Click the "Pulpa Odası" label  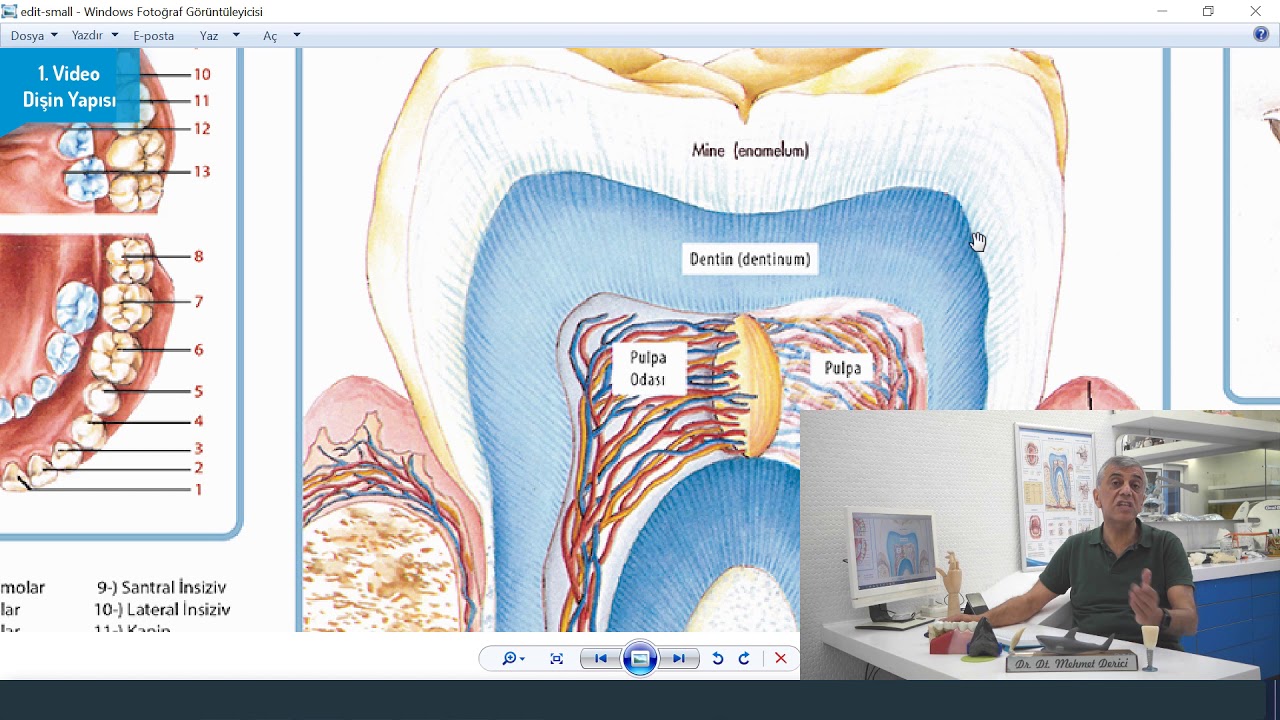(648, 368)
